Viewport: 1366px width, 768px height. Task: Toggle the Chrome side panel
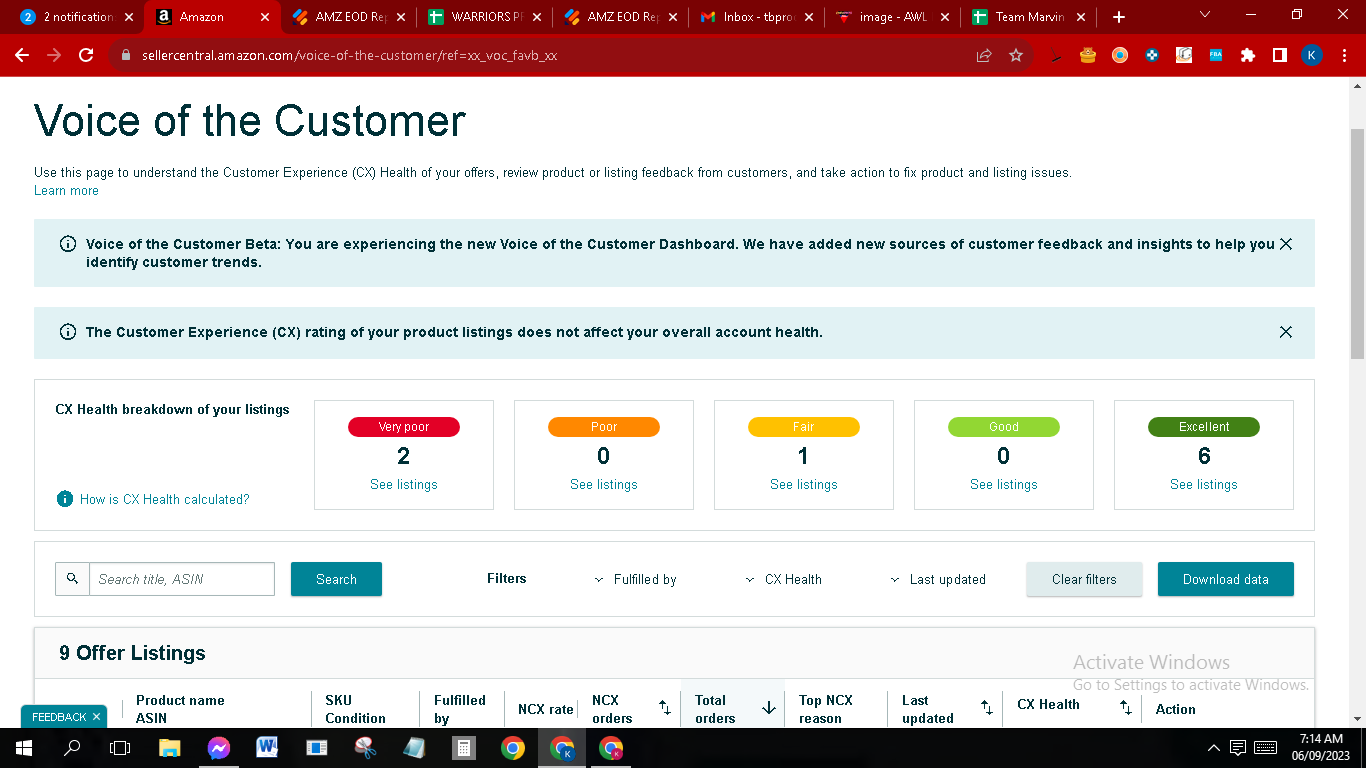click(x=1280, y=55)
